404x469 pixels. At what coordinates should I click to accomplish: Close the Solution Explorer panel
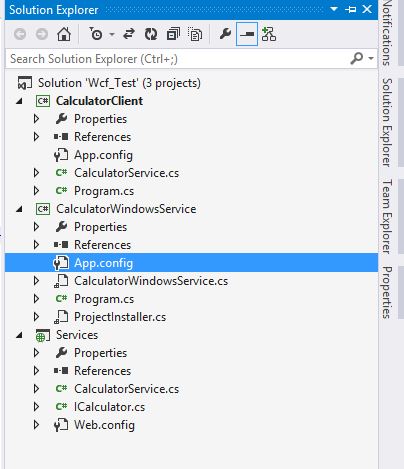367,9
